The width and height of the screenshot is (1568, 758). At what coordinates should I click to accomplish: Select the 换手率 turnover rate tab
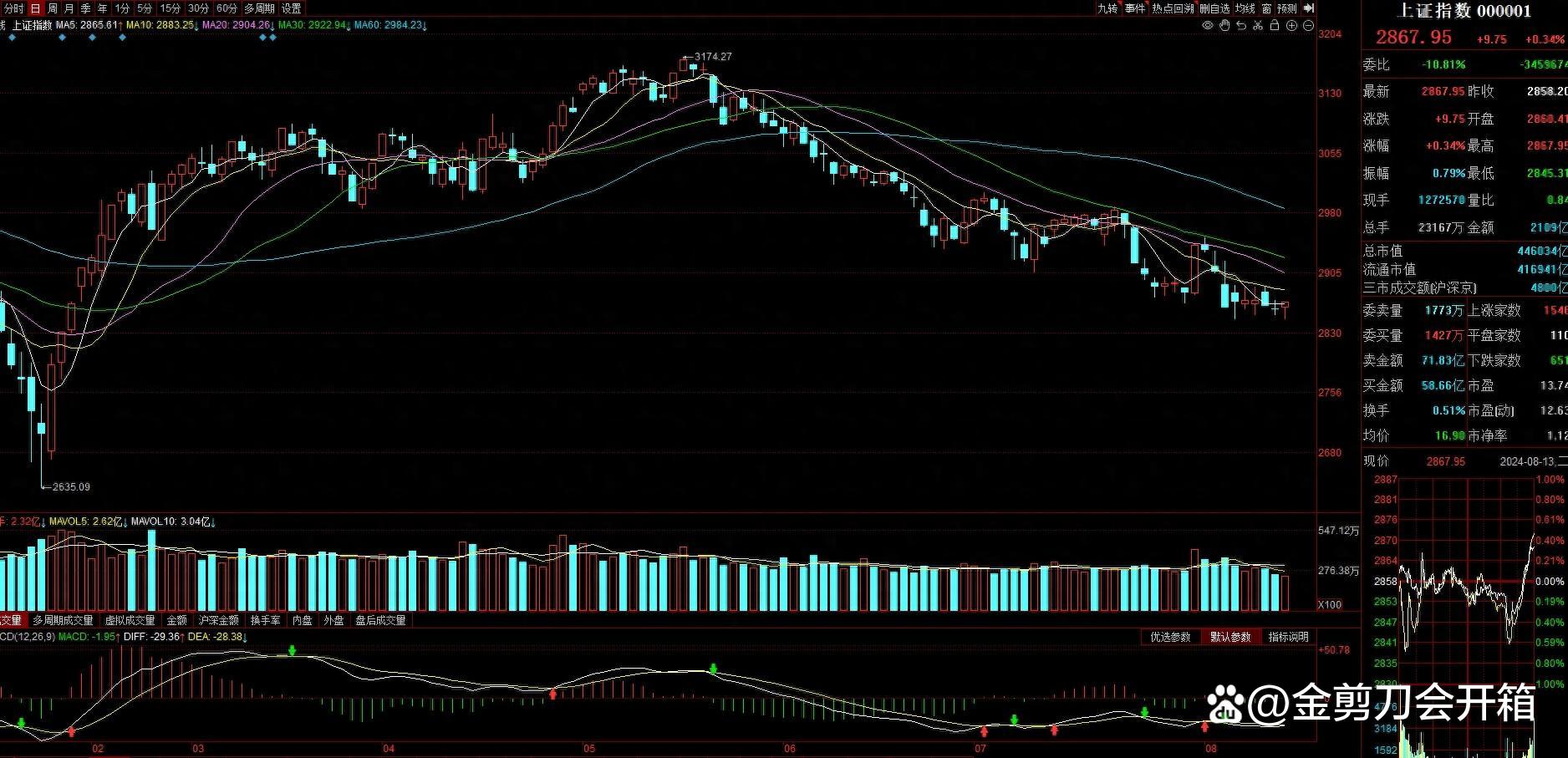click(x=265, y=620)
